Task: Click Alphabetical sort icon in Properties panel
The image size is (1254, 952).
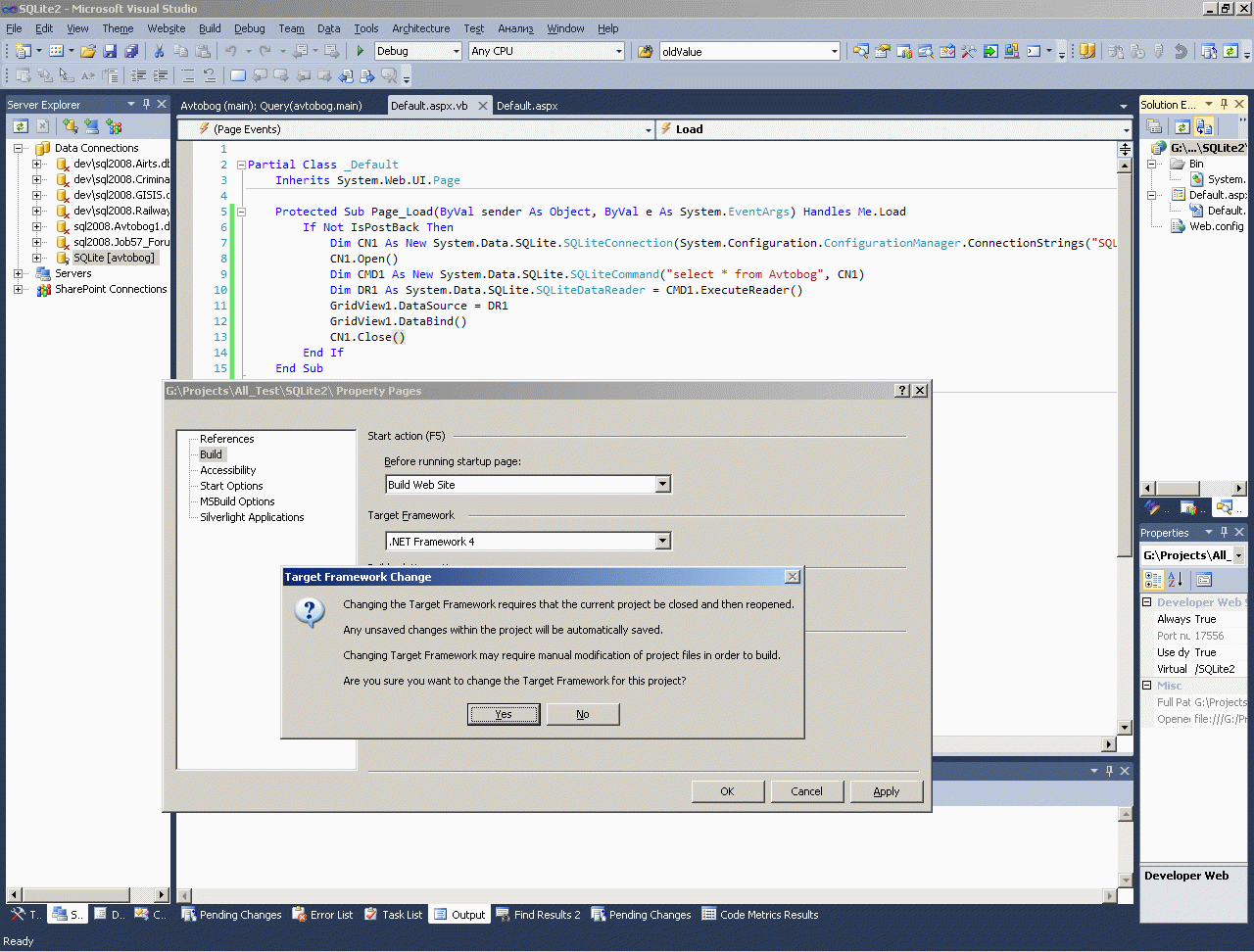Action: click(x=1175, y=580)
